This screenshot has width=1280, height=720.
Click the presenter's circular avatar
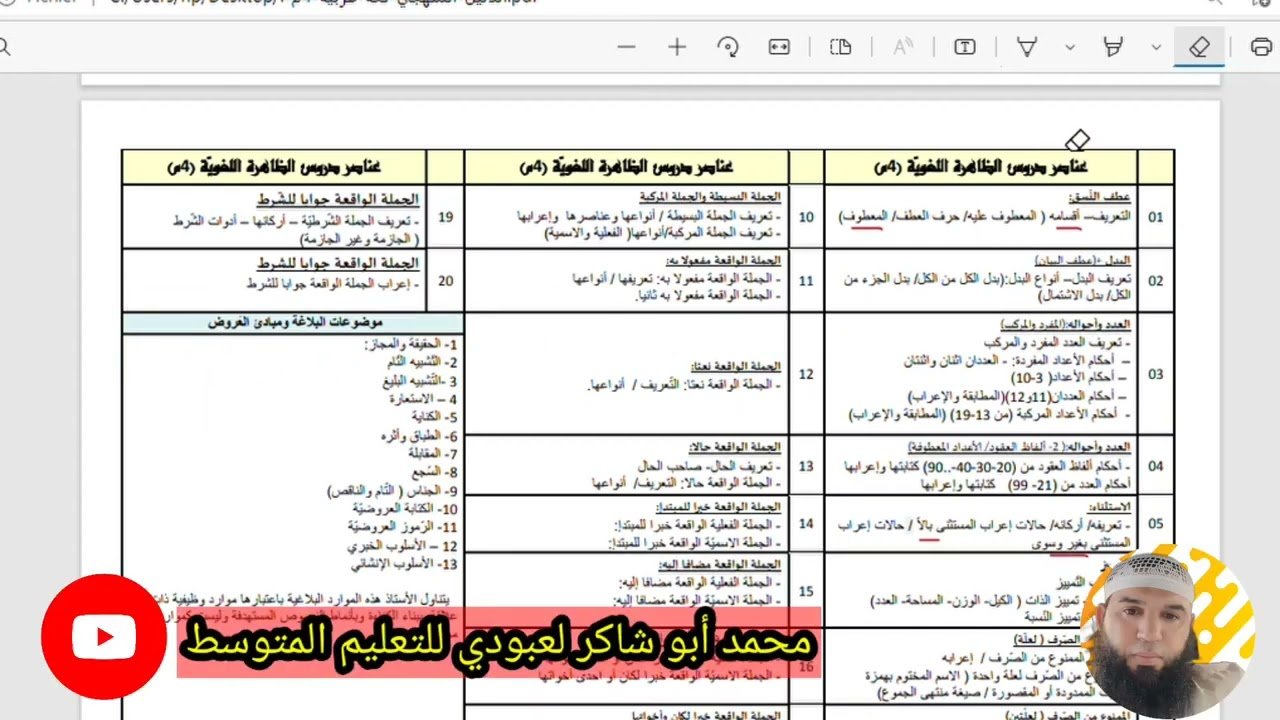(x=1167, y=627)
